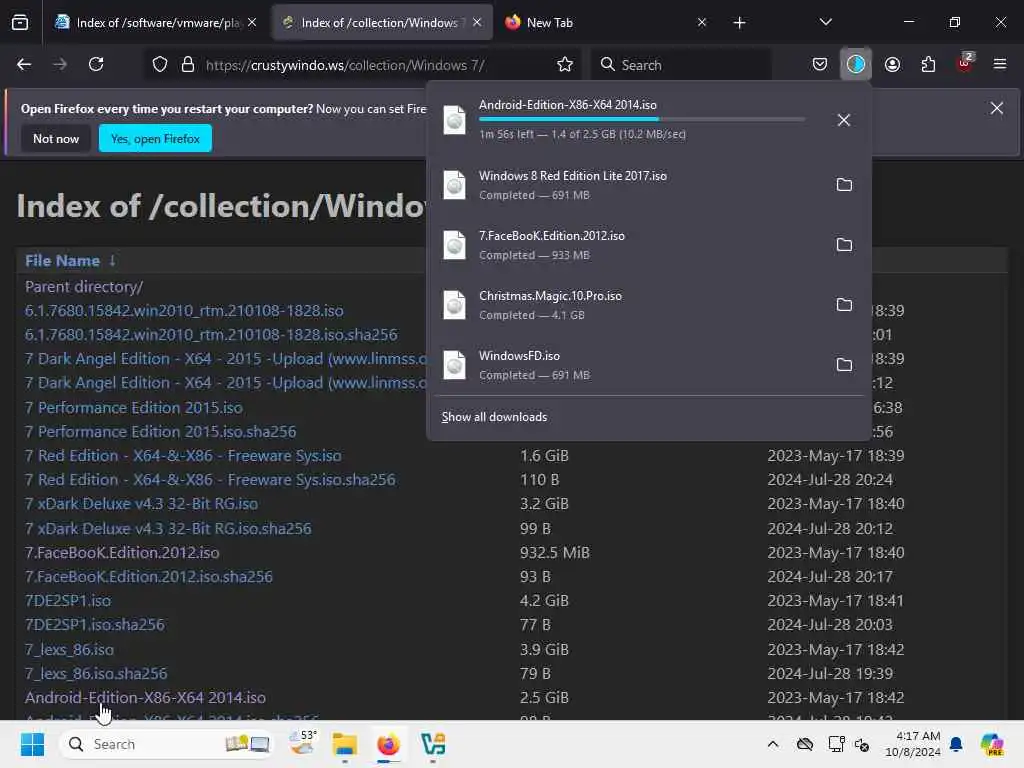Show hidden system tray icons chevron
1024x768 pixels.
point(773,744)
